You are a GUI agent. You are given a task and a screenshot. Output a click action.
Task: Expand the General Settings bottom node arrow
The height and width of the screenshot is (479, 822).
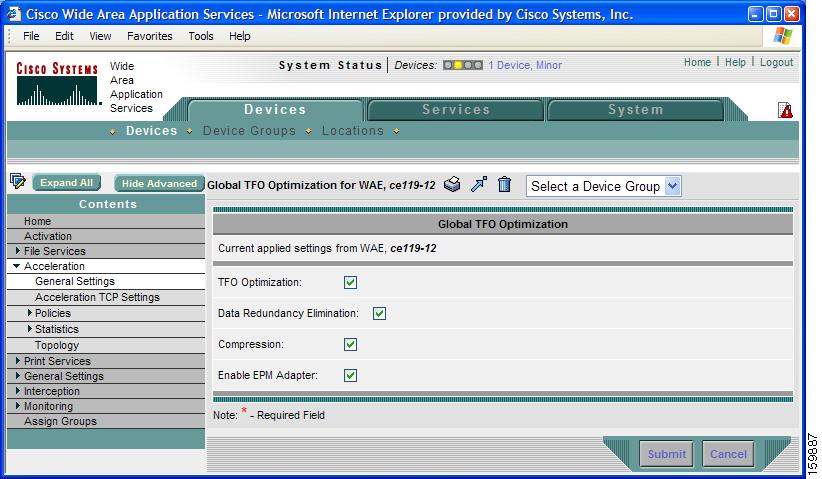tap(18, 375)
